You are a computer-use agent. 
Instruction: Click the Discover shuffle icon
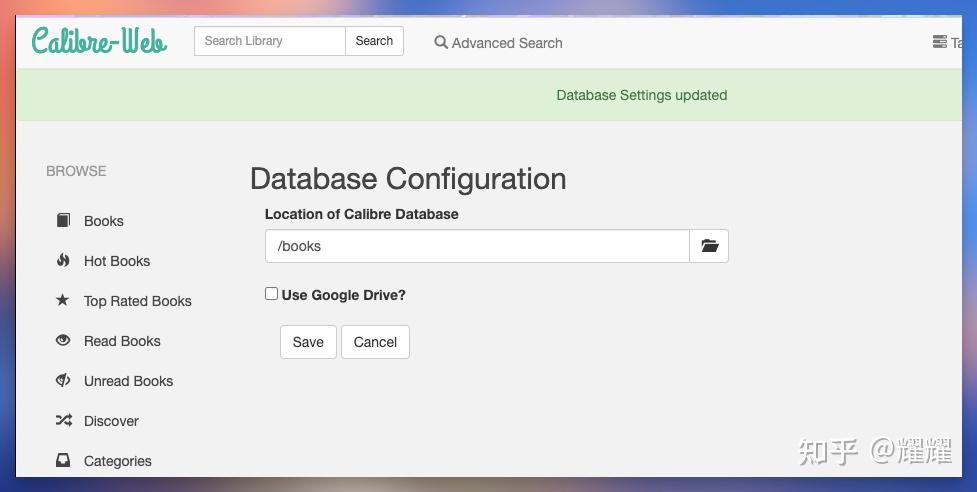click(63, 421)
